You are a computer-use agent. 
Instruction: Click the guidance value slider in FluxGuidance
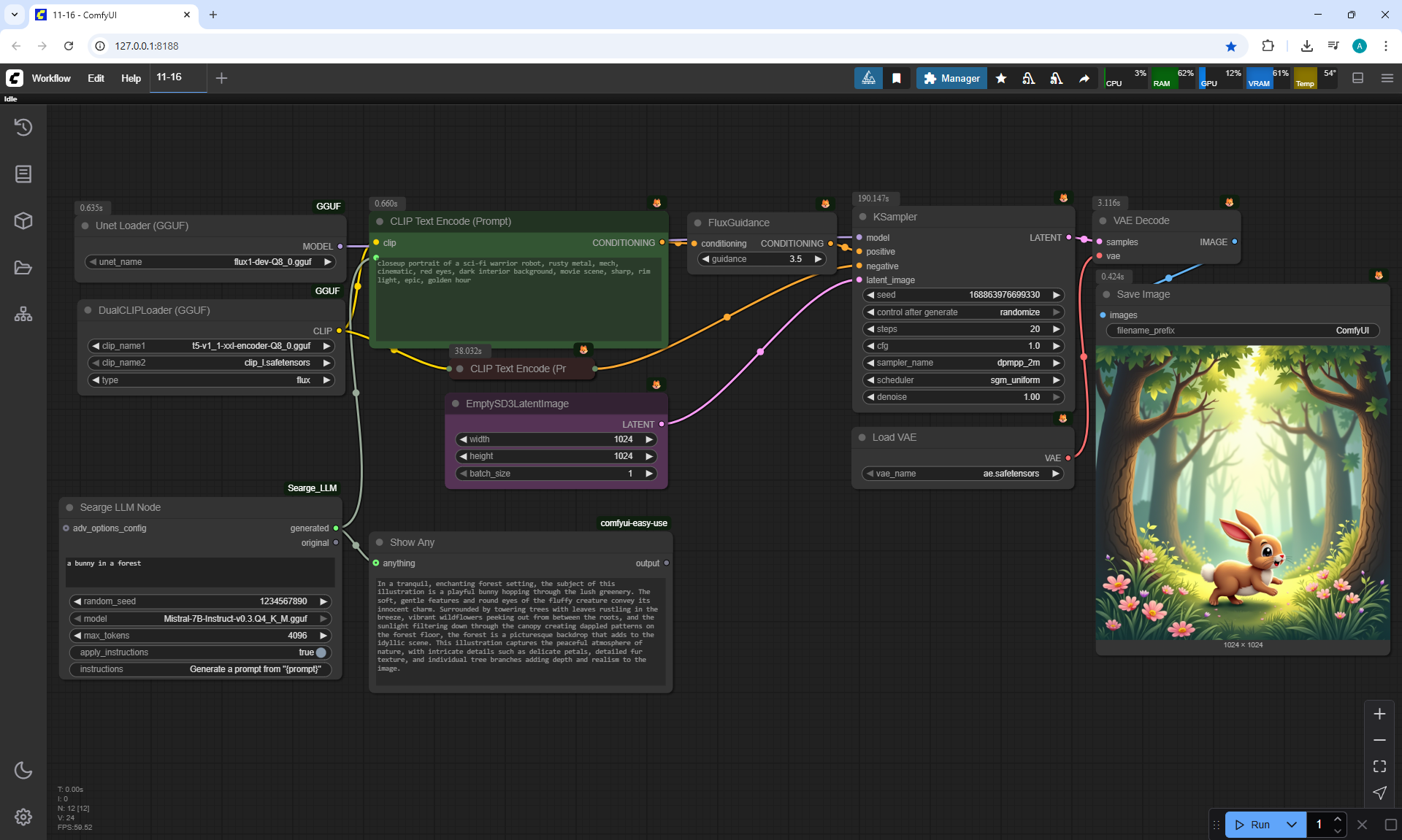[x=762, y=259]
